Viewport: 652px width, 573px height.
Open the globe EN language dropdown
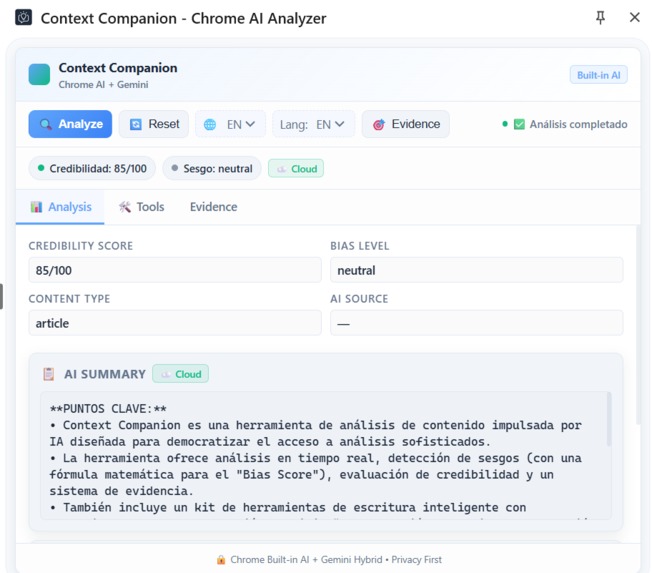coord(230,124)
